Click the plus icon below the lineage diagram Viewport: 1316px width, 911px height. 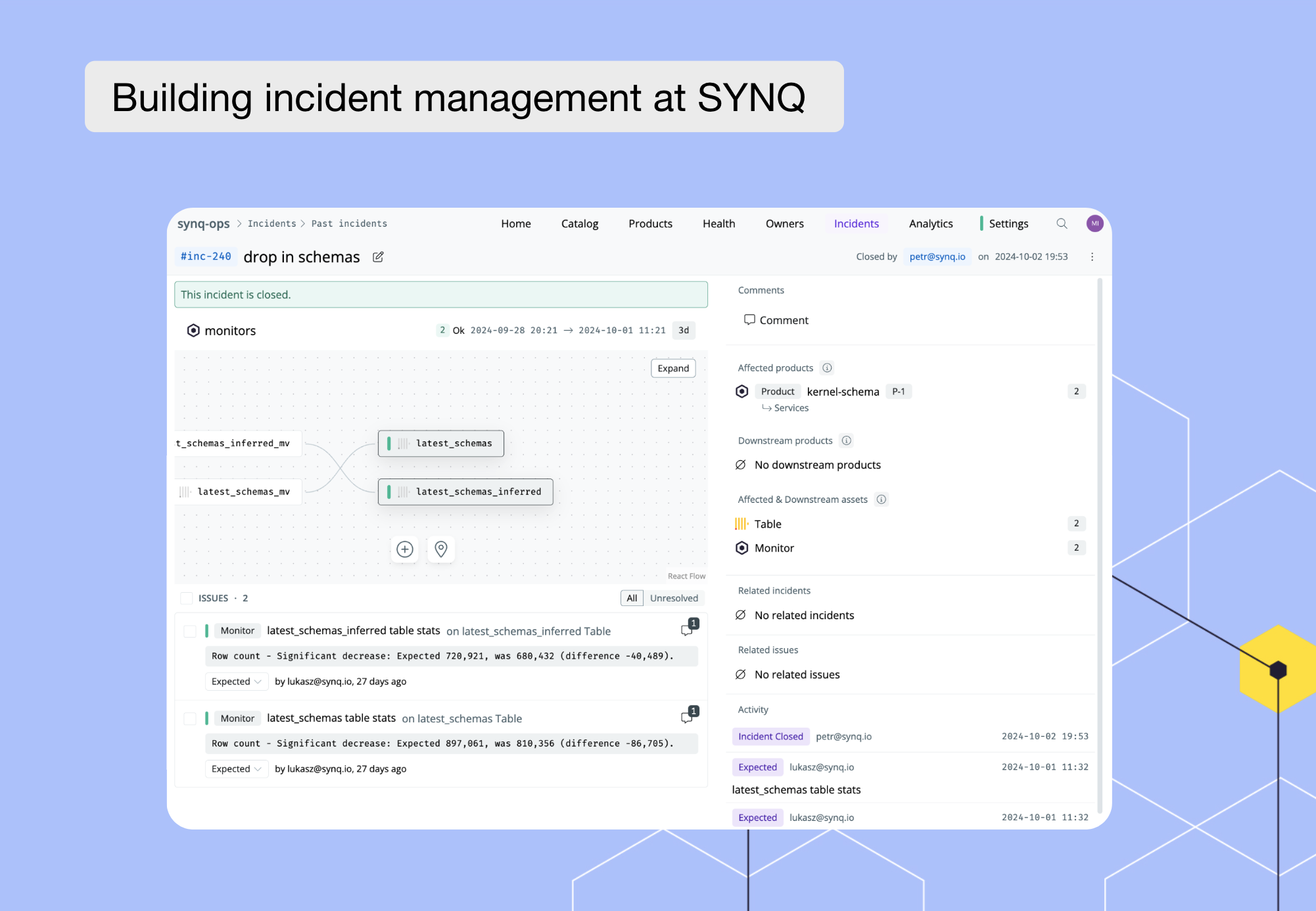pyautogui.click(x=404, y=549)
